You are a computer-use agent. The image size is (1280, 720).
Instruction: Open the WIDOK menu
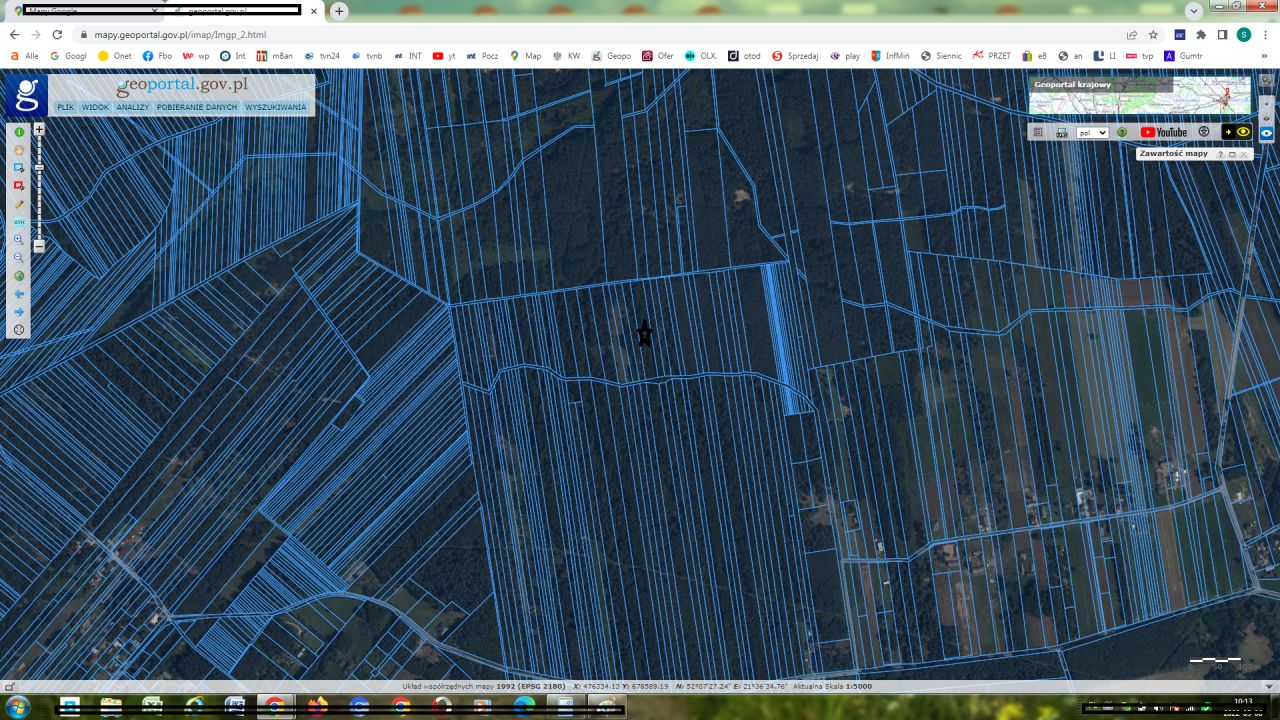tap(95, 107)
